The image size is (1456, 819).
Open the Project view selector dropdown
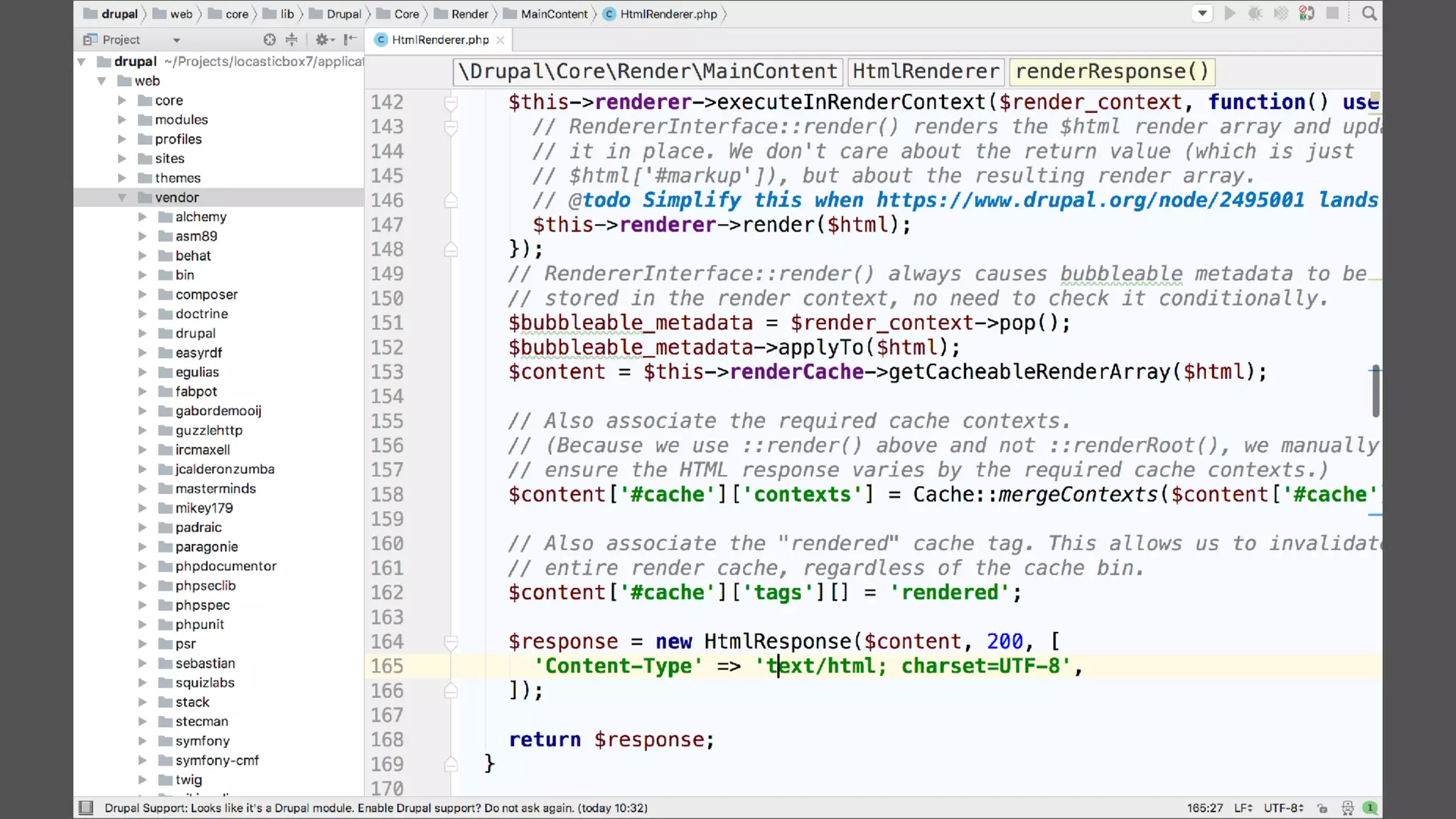pos(176,40)
